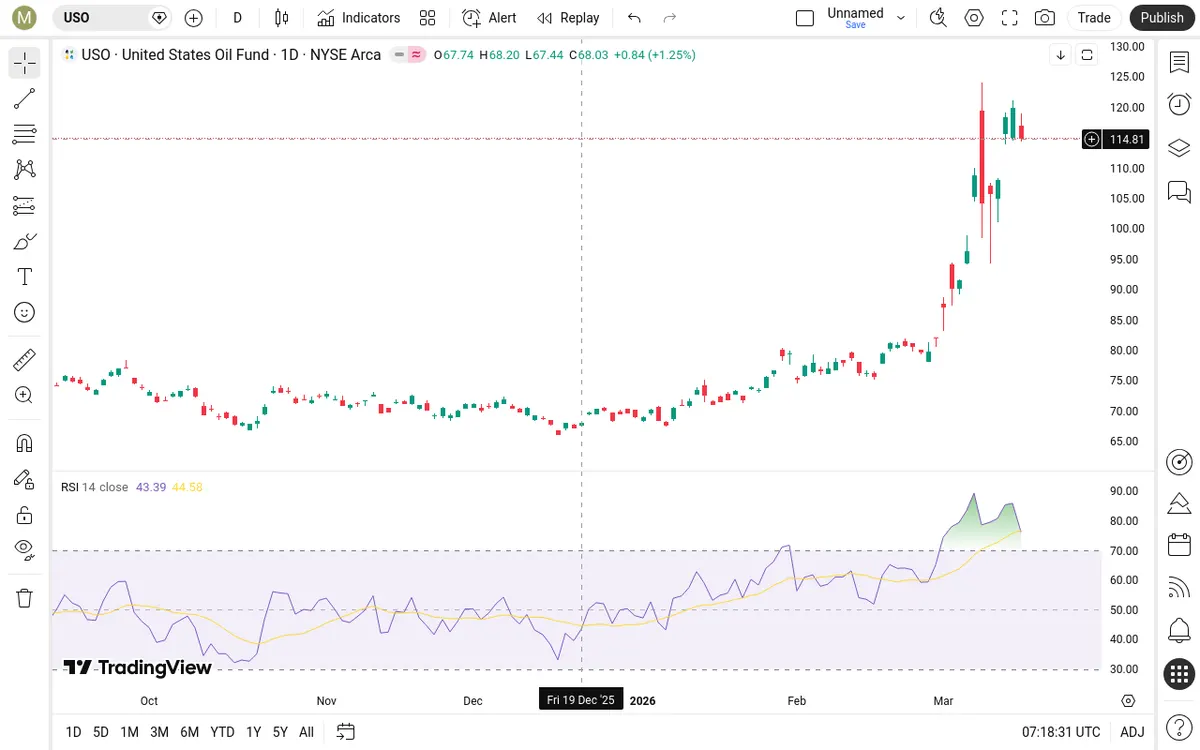Open the Pine editor triangle icon

point(1179,503)
